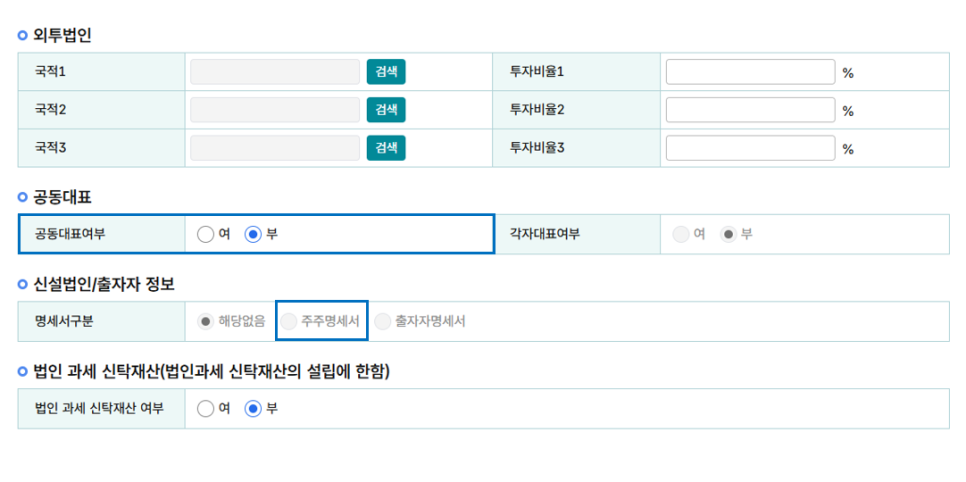The image size is (966, 482).
Task: Click the 검색 button for 국적2
Action: (386, 110)
